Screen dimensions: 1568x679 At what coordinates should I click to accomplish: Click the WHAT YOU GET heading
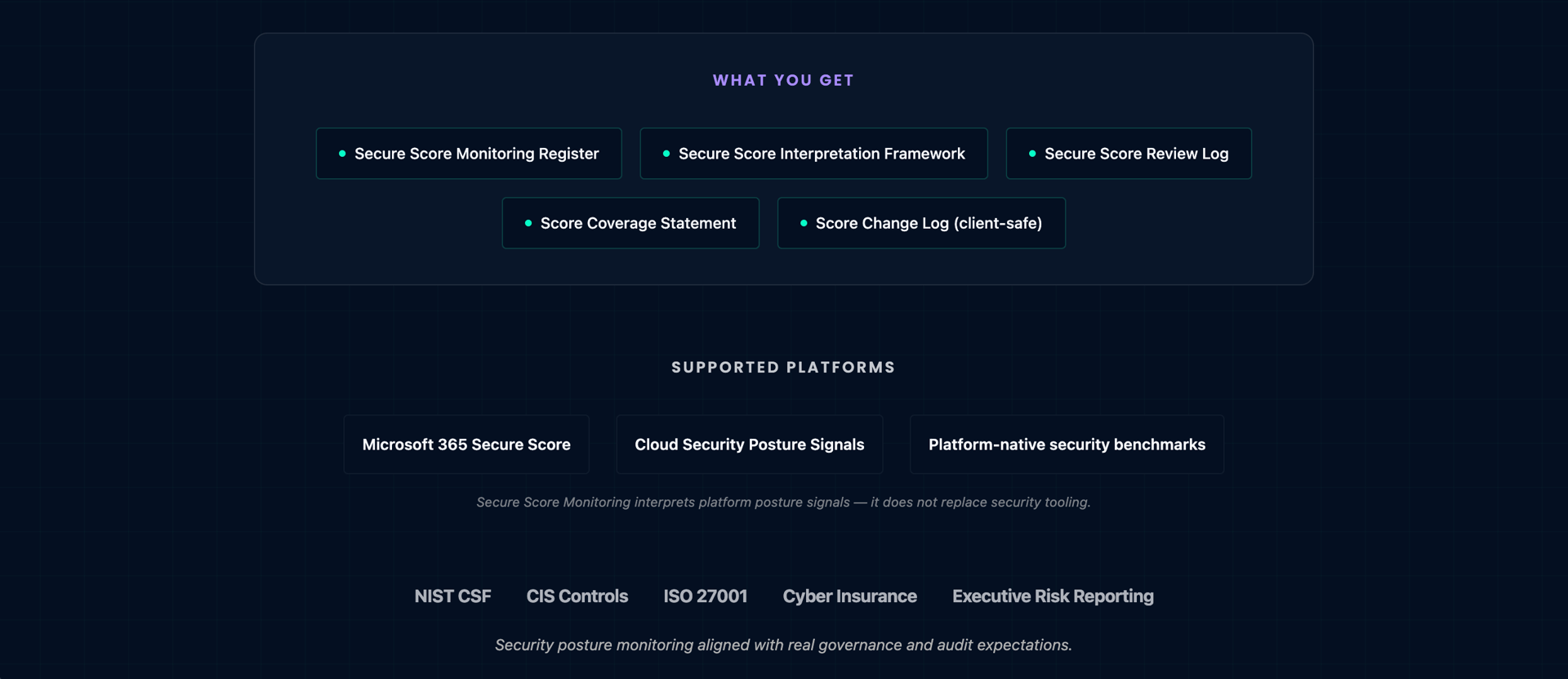click(783, 80)
